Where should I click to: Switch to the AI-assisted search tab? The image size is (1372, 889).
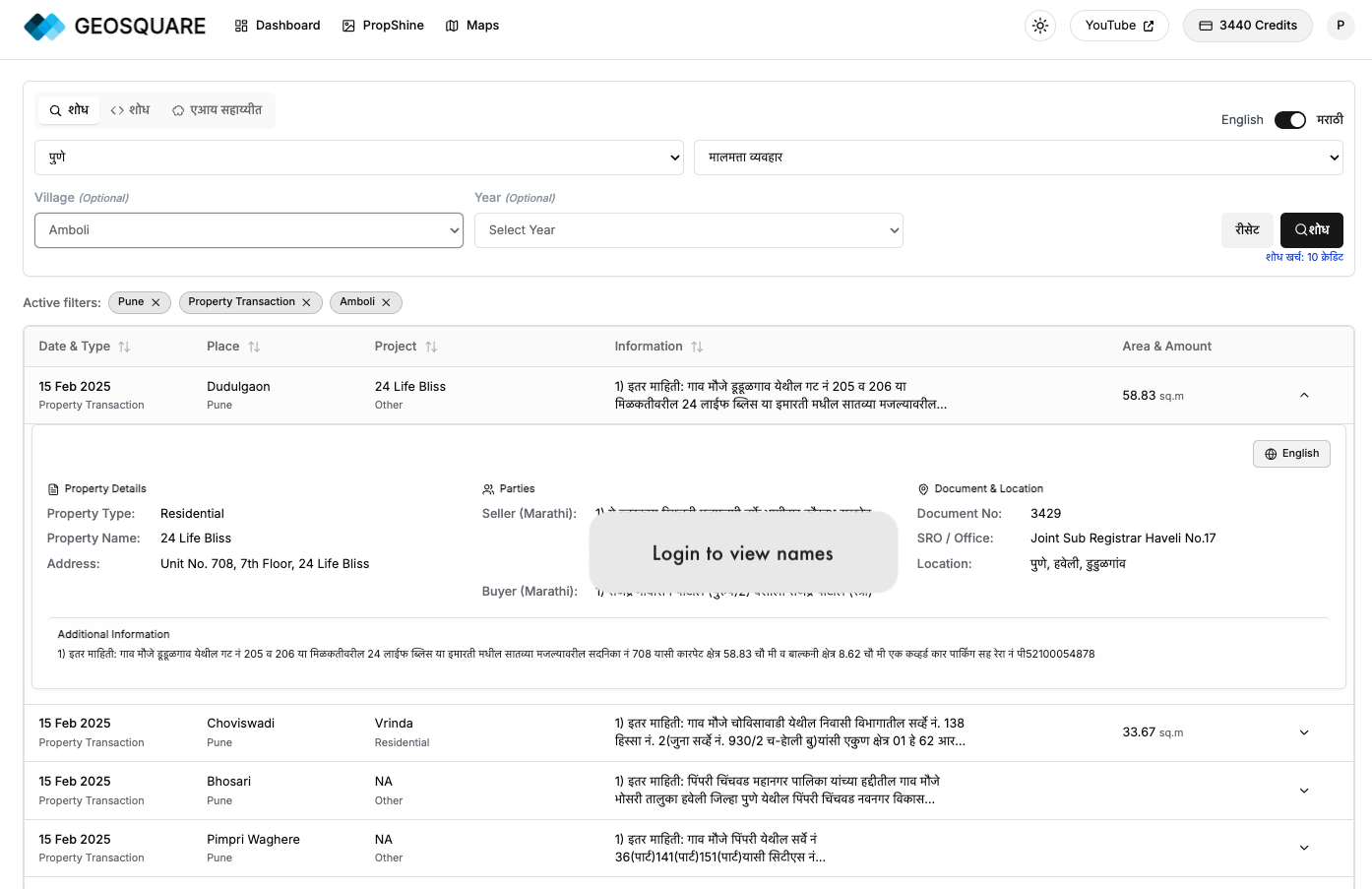tap(217, 110)
